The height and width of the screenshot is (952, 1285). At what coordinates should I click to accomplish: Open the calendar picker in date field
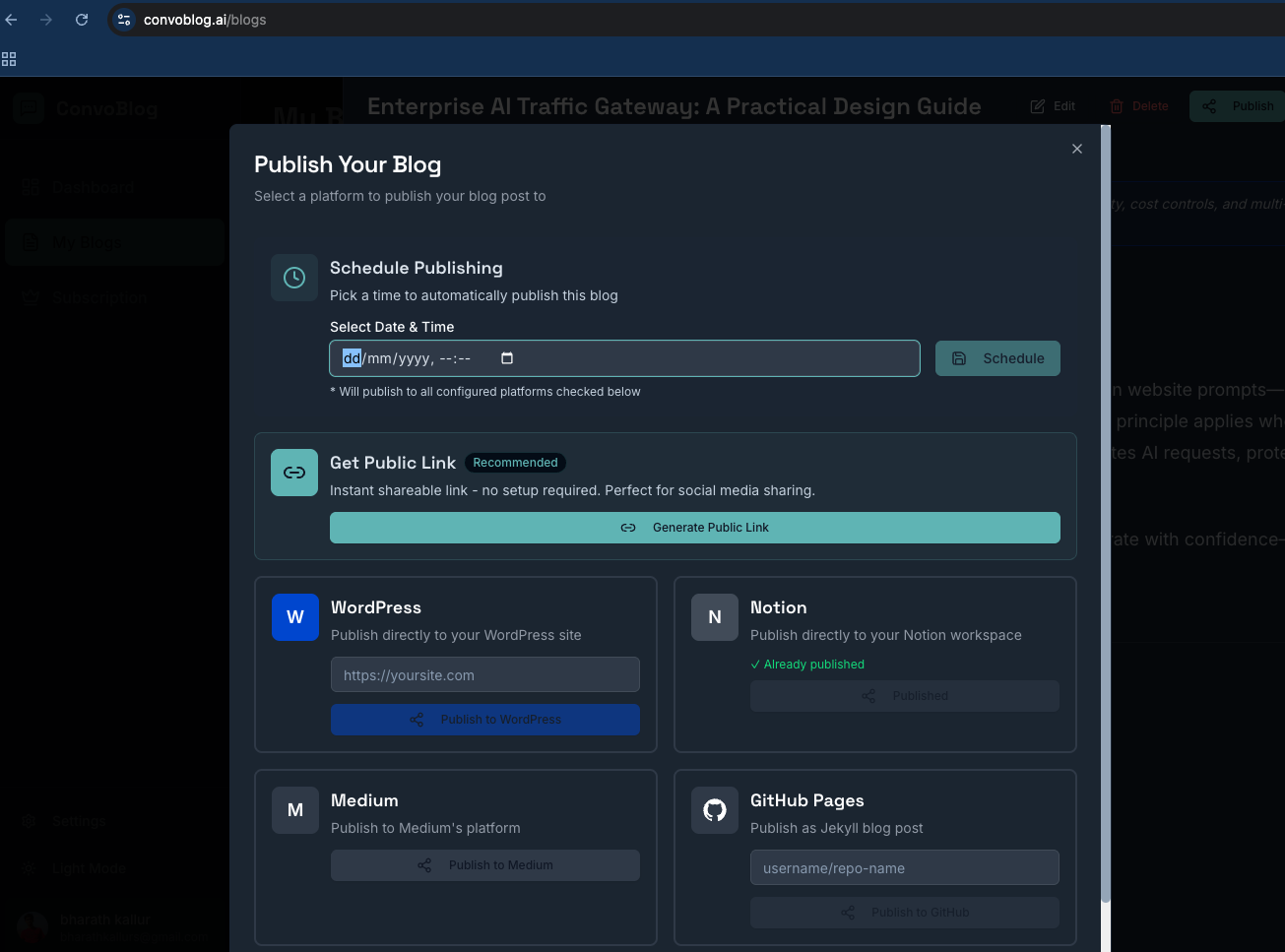coord(507,358)
